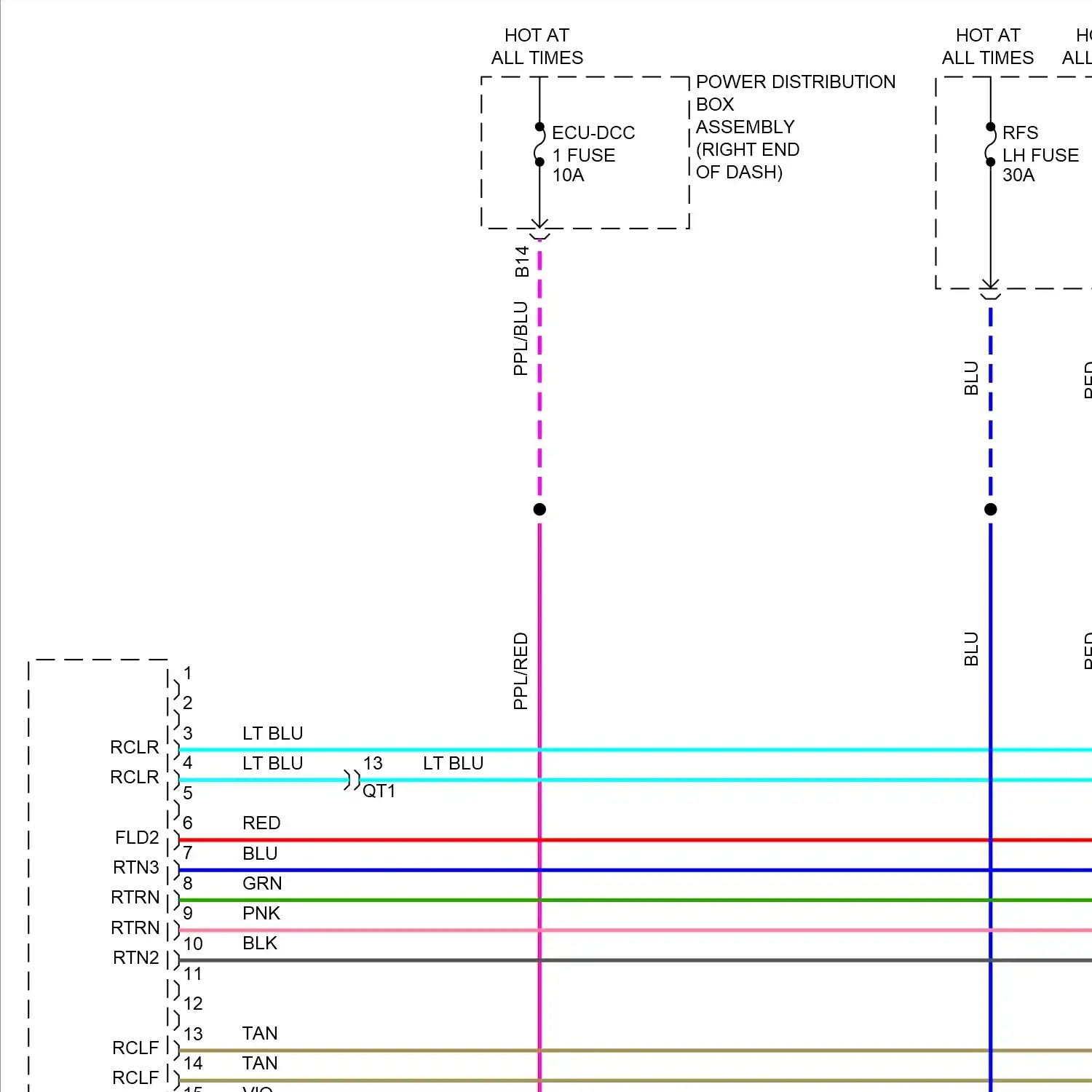Click the RFS LH fuse symbol
This screenshot has height=1092, width=1092.
point(991,144)
